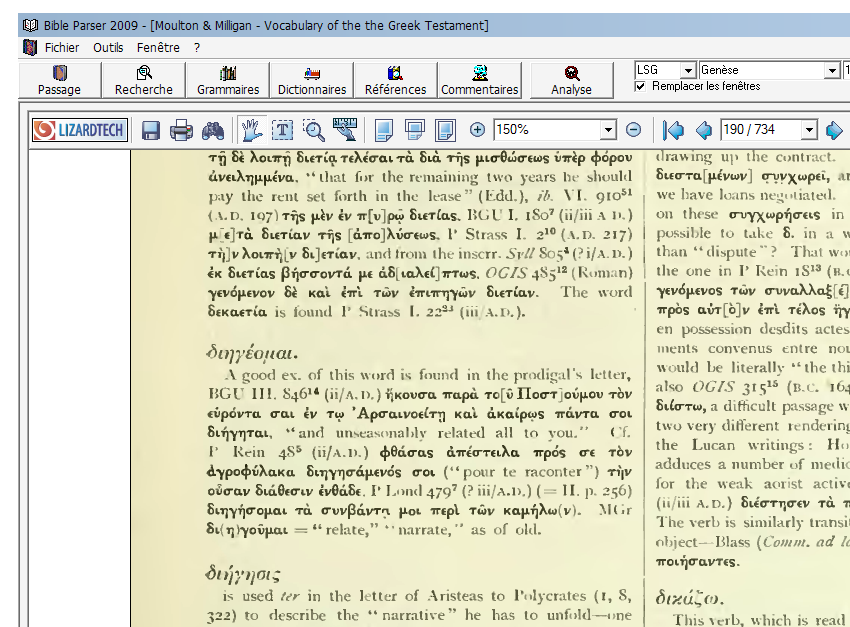Choose the marquee zoom magnifier tool
The image size is (850, 627).
(313, 131)
